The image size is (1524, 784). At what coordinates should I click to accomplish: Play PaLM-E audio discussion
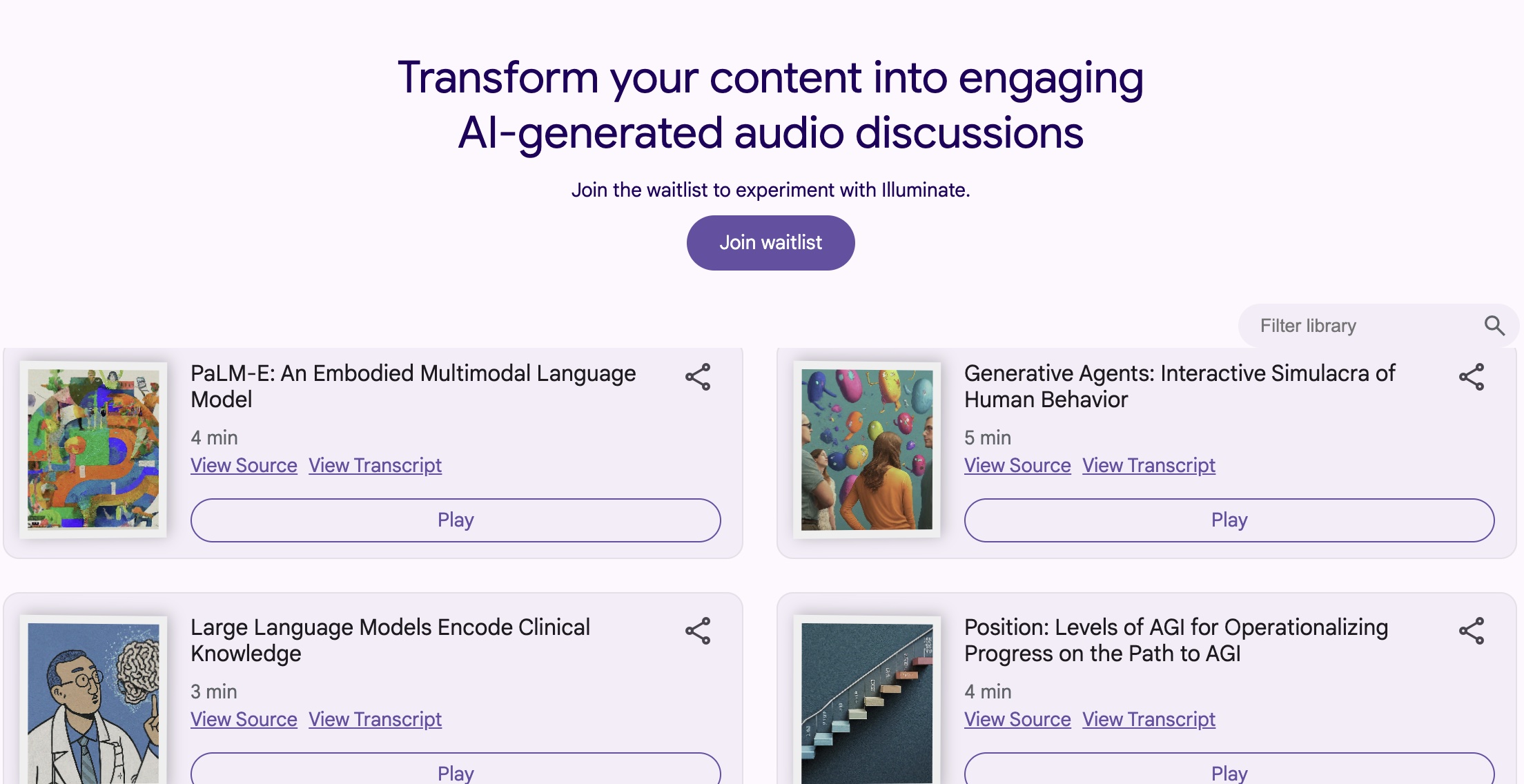455,519
